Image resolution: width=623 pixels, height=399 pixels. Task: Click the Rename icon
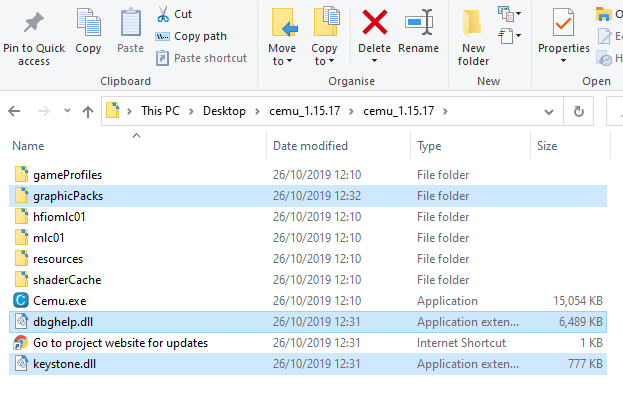click(x=418, y=22)
